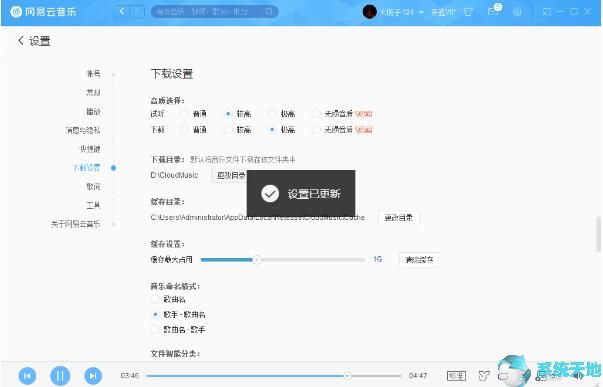The width and height of the screenshot is (603, 387).
Task: Skip to the next track
Action: [x=93, y=375]
